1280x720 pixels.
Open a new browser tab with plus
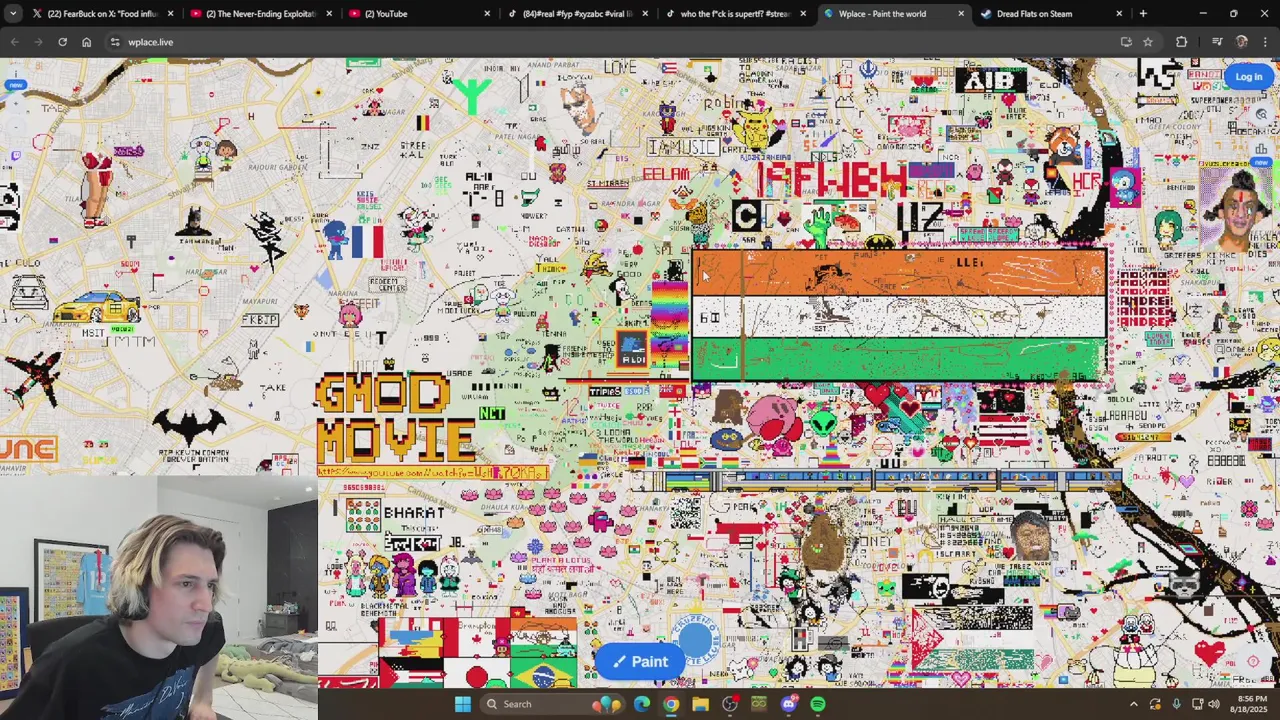pos(1143,14)
